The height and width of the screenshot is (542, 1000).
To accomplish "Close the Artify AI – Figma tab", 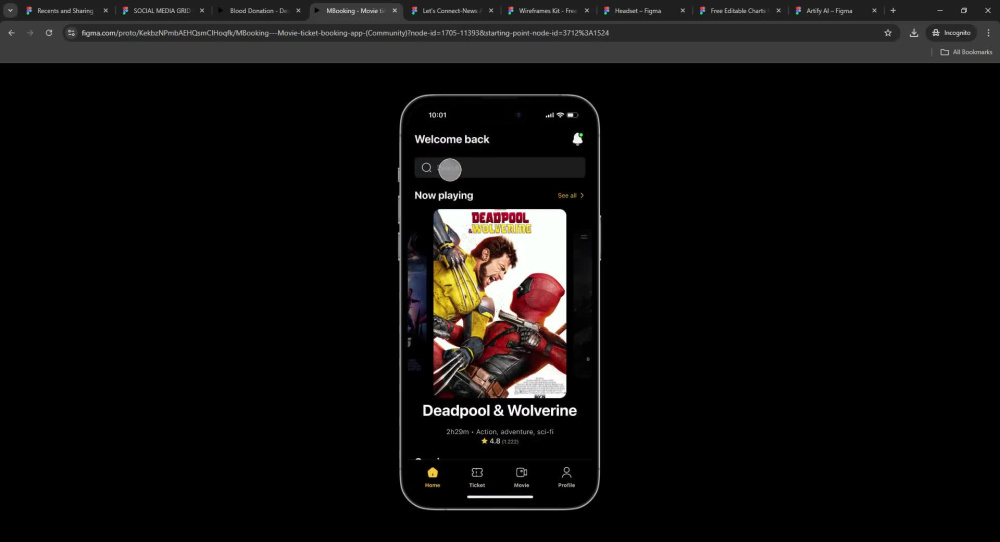I will click(x=874, y=11).
